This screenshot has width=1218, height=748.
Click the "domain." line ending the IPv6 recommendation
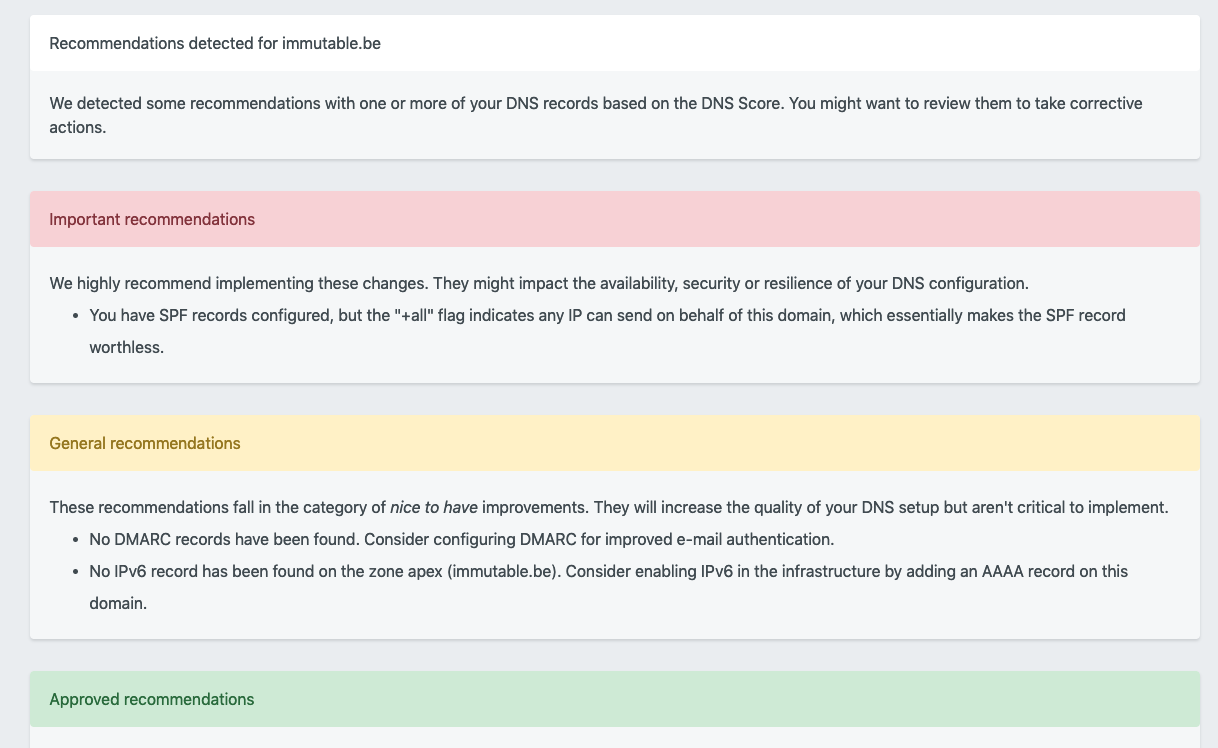click(x=118, y=604)
